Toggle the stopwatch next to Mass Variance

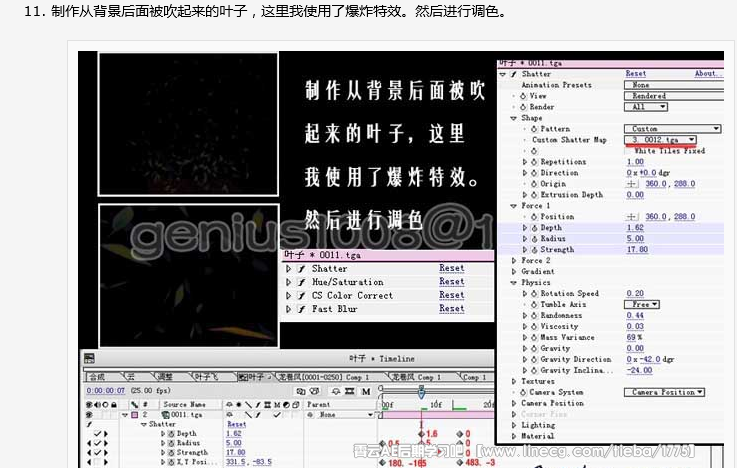coord(534,337)
